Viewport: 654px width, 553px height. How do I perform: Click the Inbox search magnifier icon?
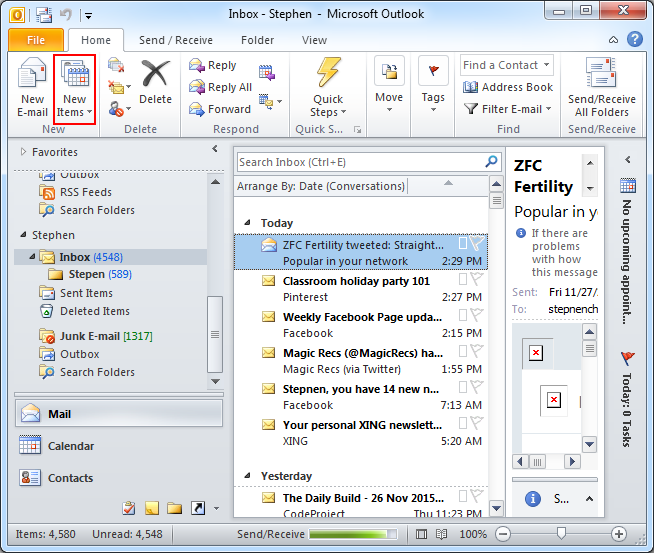click(x=492, y=161)
